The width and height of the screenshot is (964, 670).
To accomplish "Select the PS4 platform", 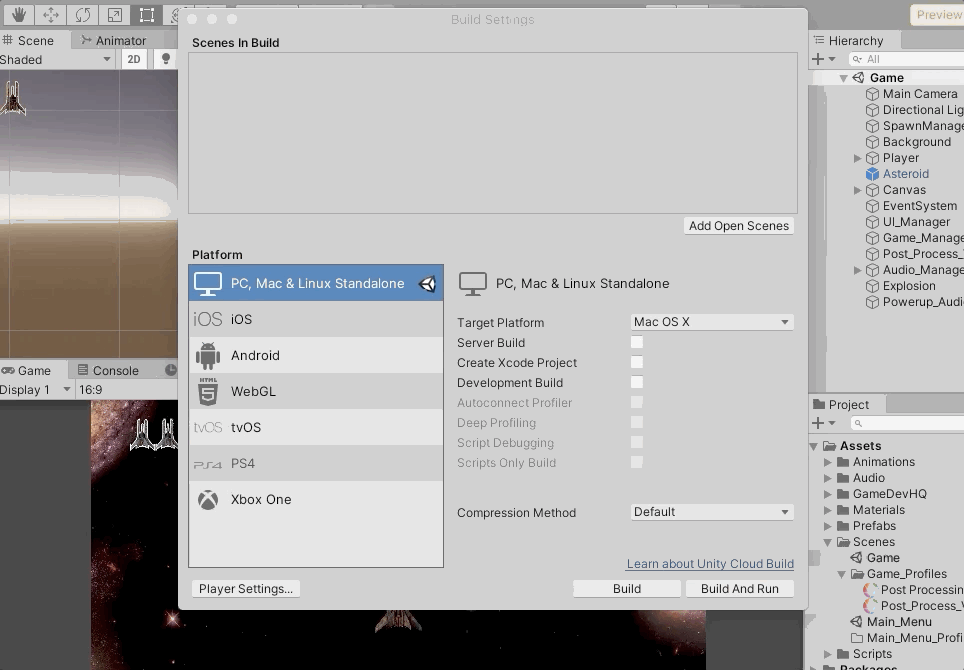I will click(x=316, y=463).
